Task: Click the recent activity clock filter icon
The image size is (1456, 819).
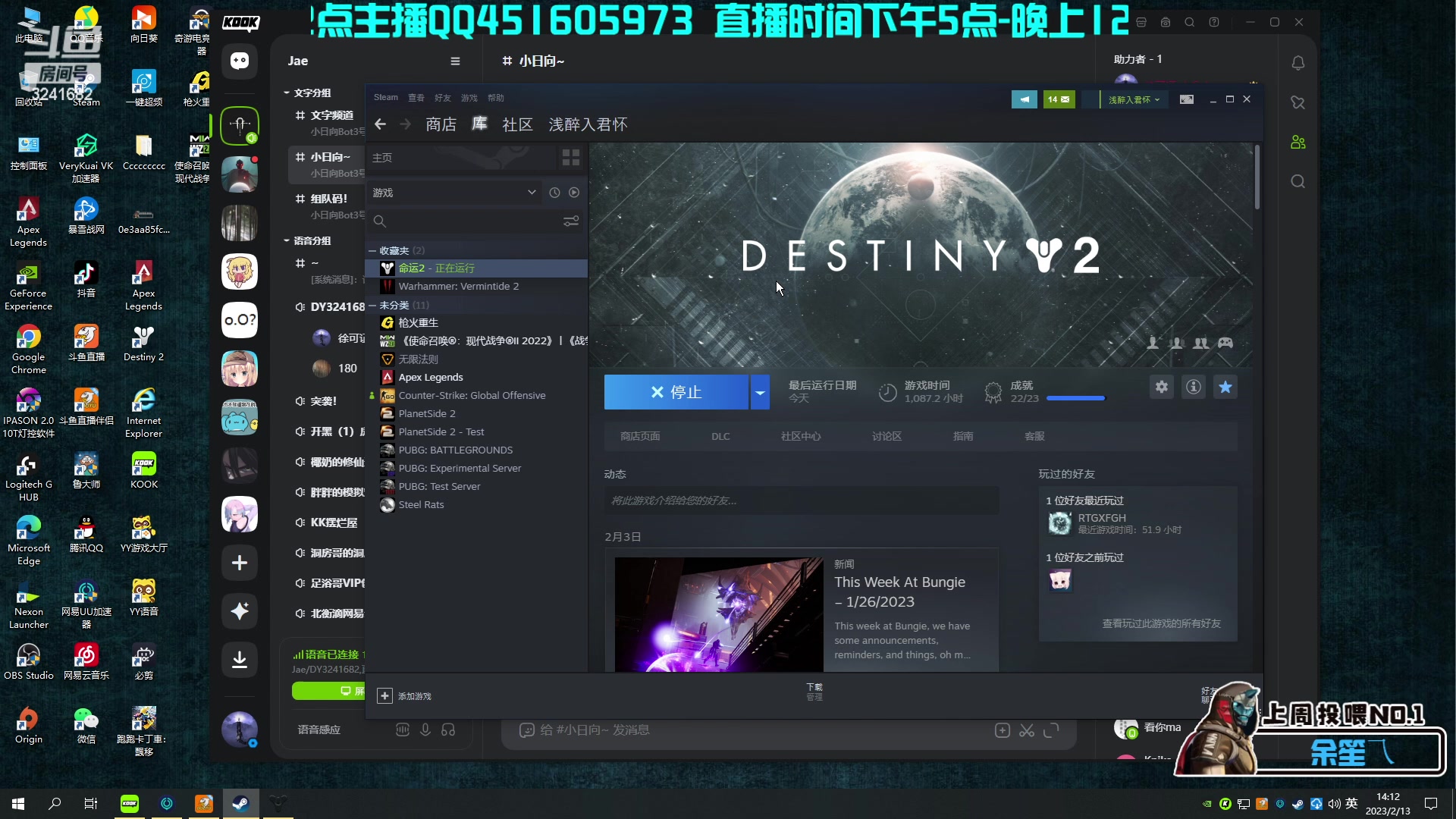Action: point(554,193)
